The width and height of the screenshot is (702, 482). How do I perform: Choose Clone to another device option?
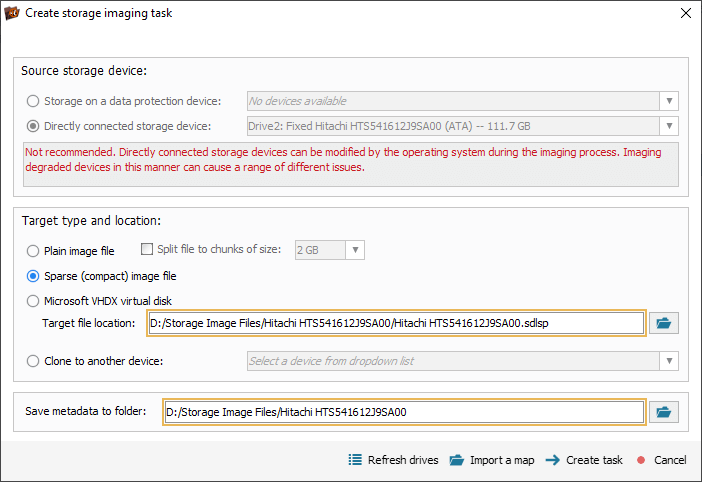point(33,361)
